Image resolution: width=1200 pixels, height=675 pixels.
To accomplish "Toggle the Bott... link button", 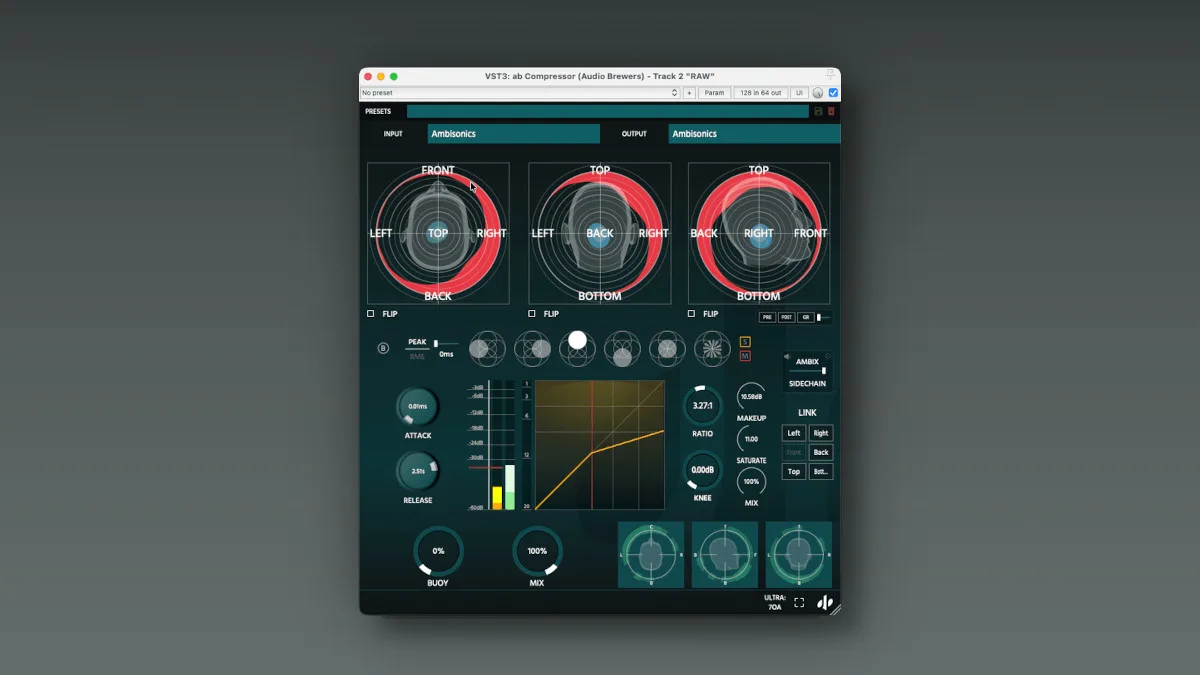I will pos(821,471).
